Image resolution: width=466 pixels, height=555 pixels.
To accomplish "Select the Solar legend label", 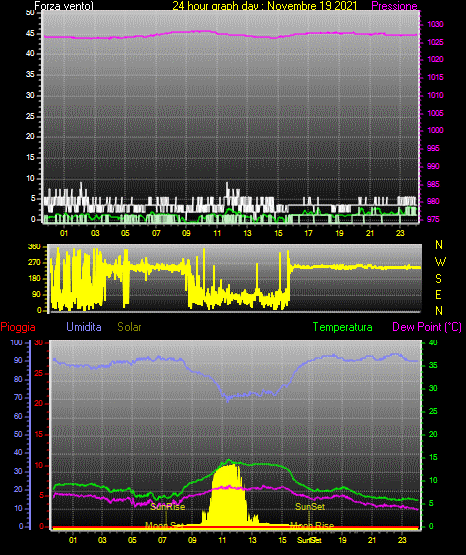I will (129, 327).
